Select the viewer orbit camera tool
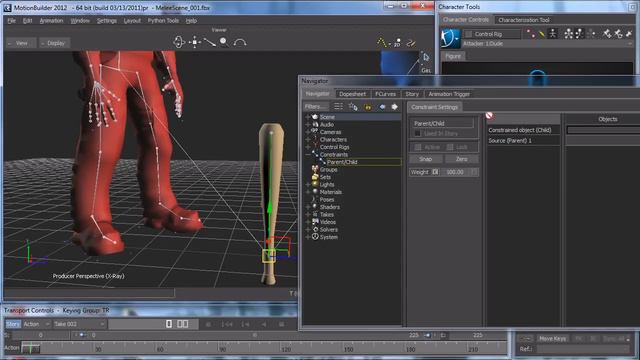The height and width of the screenshot is (360, 640). click(x=179, y=42)
